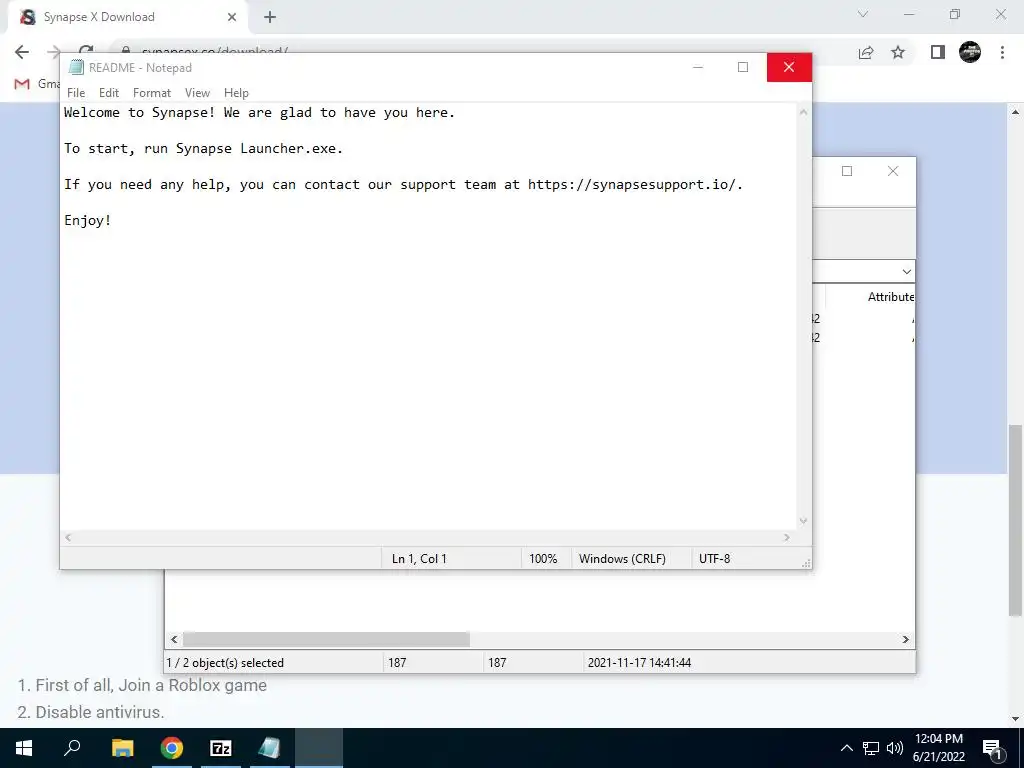1024x768 pixels.
Task: Switch to Chrome from taskbar
Action: tap(172, 748)
